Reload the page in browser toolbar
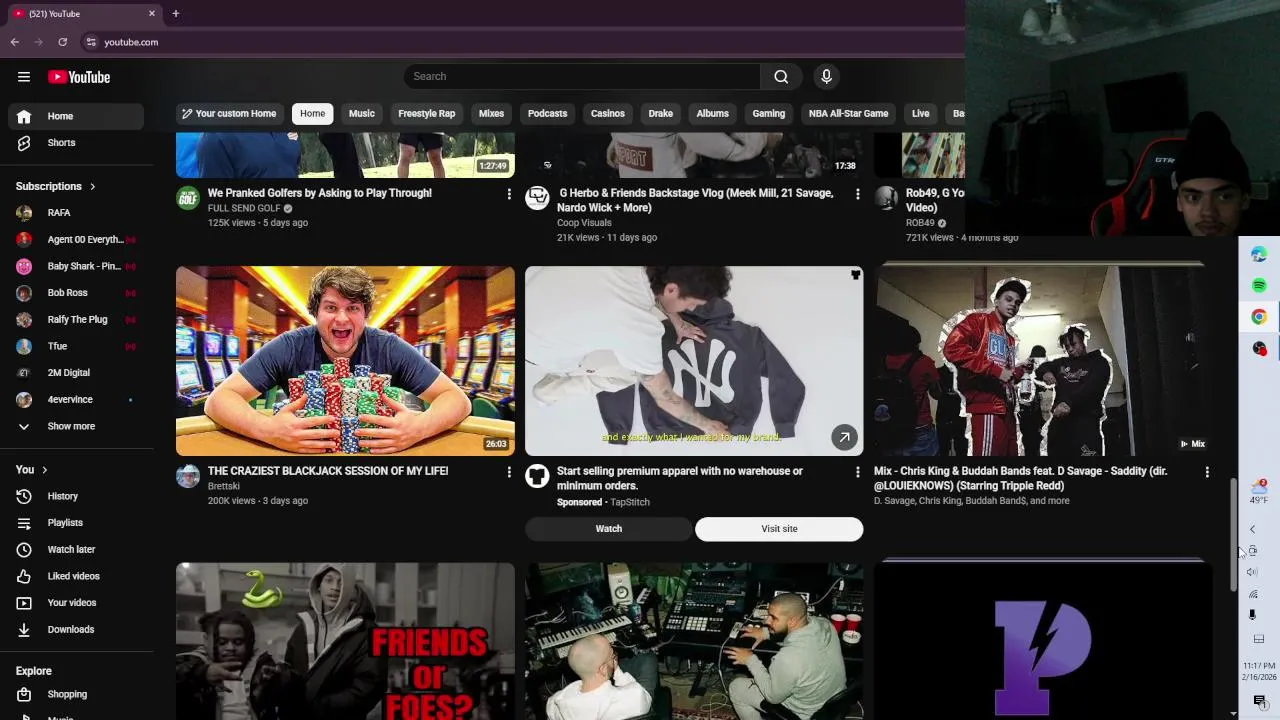Viewport: 1280px width, 720px height. [62, 42]
